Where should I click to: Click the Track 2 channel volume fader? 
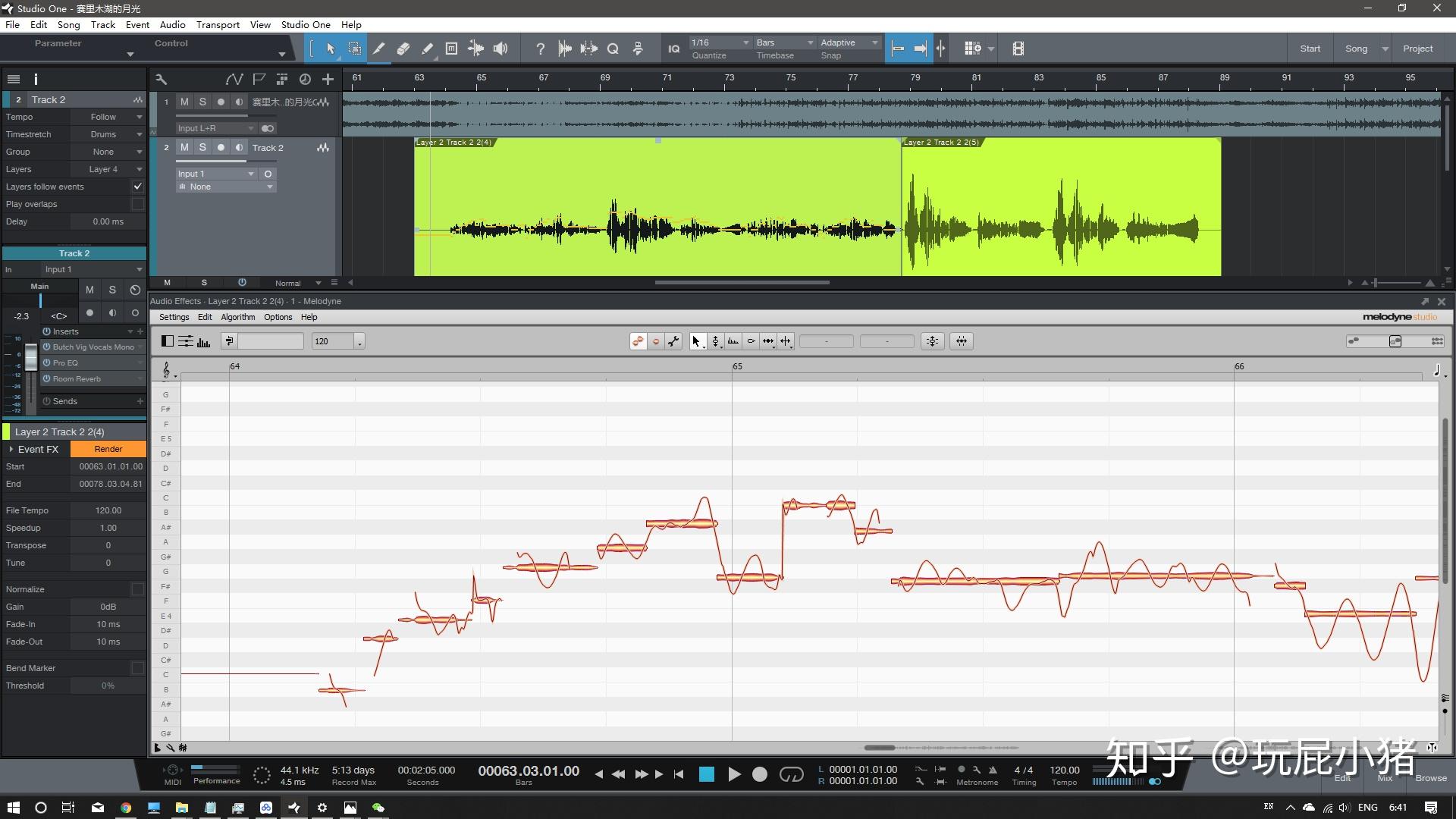[30, 356]
